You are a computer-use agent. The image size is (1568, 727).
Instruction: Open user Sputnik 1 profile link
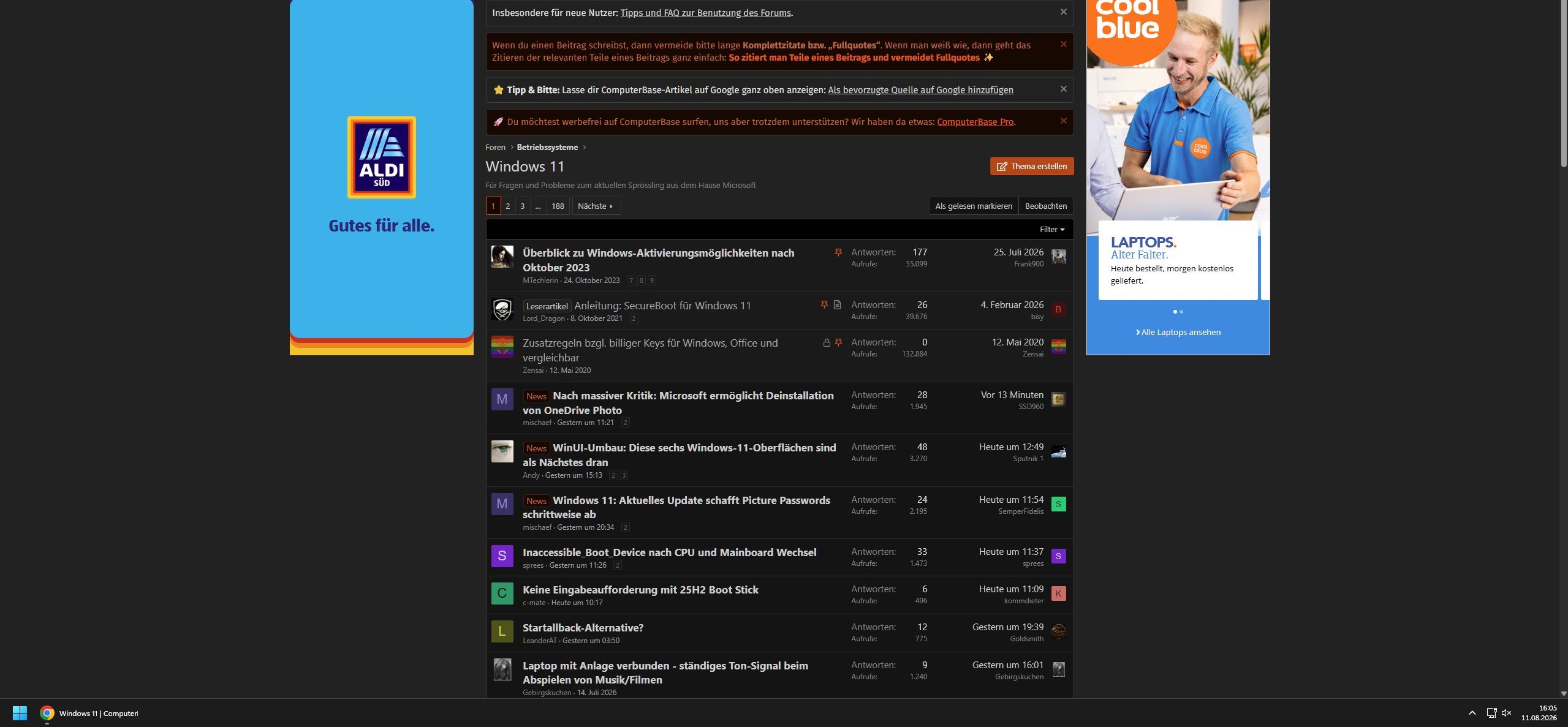coord(1028,459)
